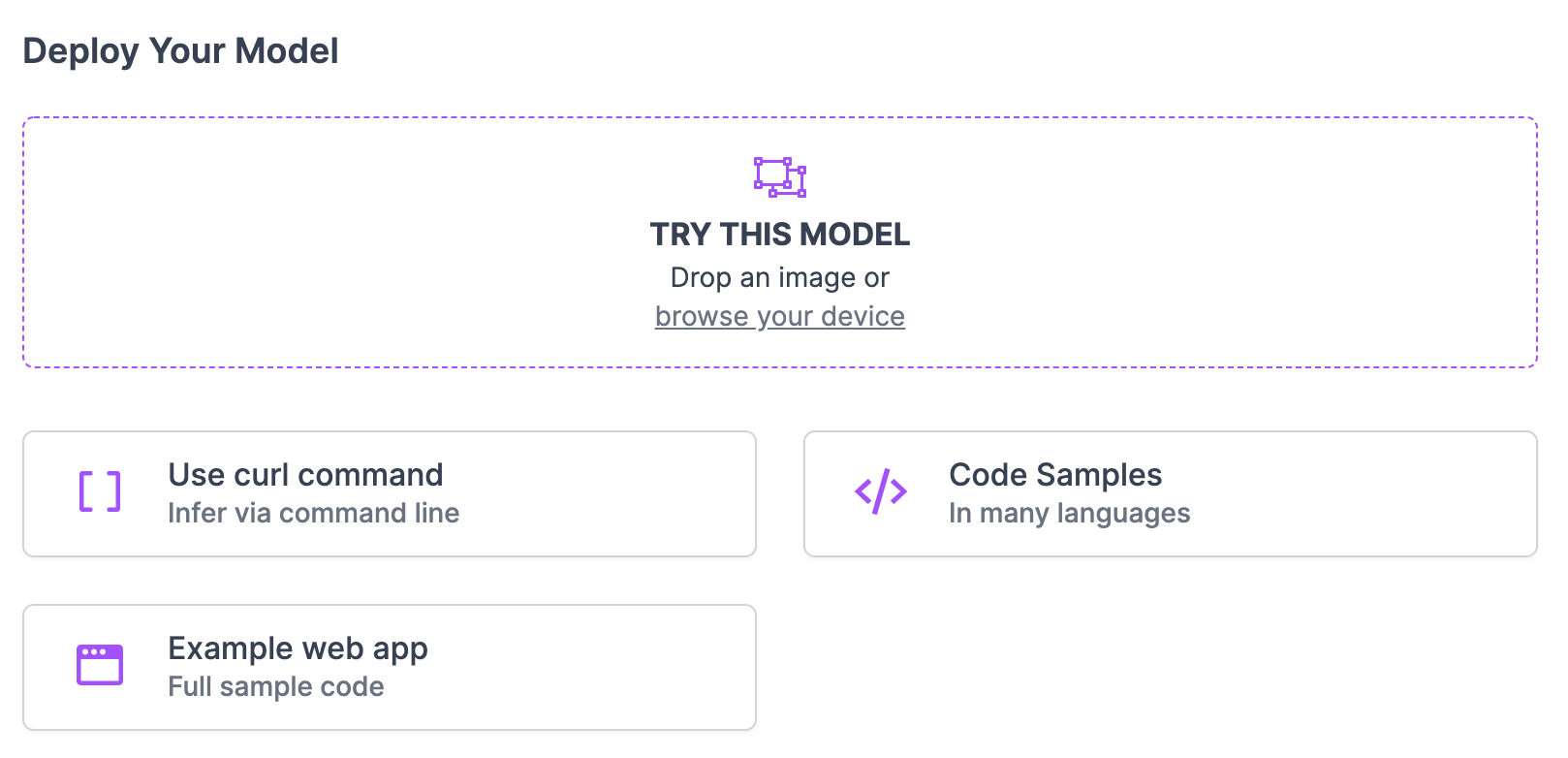Click the browser window web app icon
Screen dimensions: 1568x758
(100, 665)
